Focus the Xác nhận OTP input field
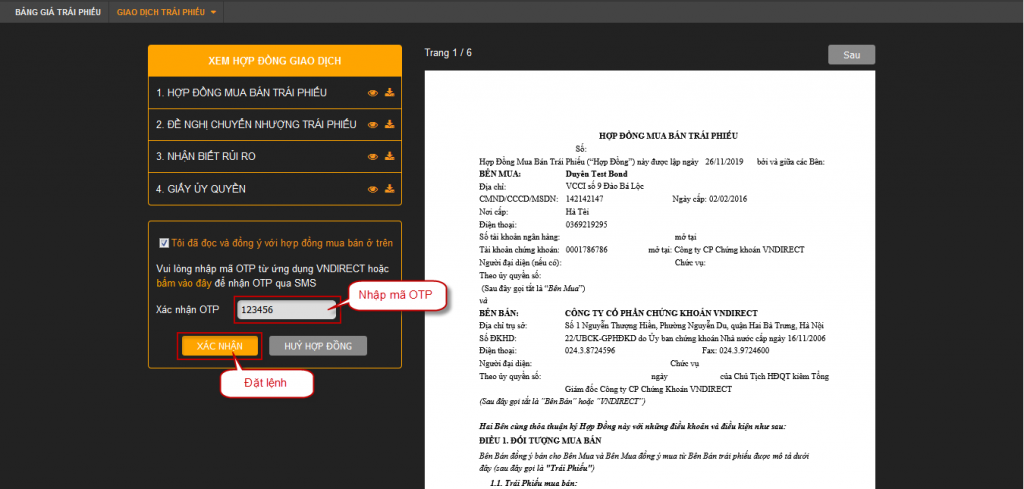The height and width of the screenshot is (489, 1024). (x=286, y=310)
